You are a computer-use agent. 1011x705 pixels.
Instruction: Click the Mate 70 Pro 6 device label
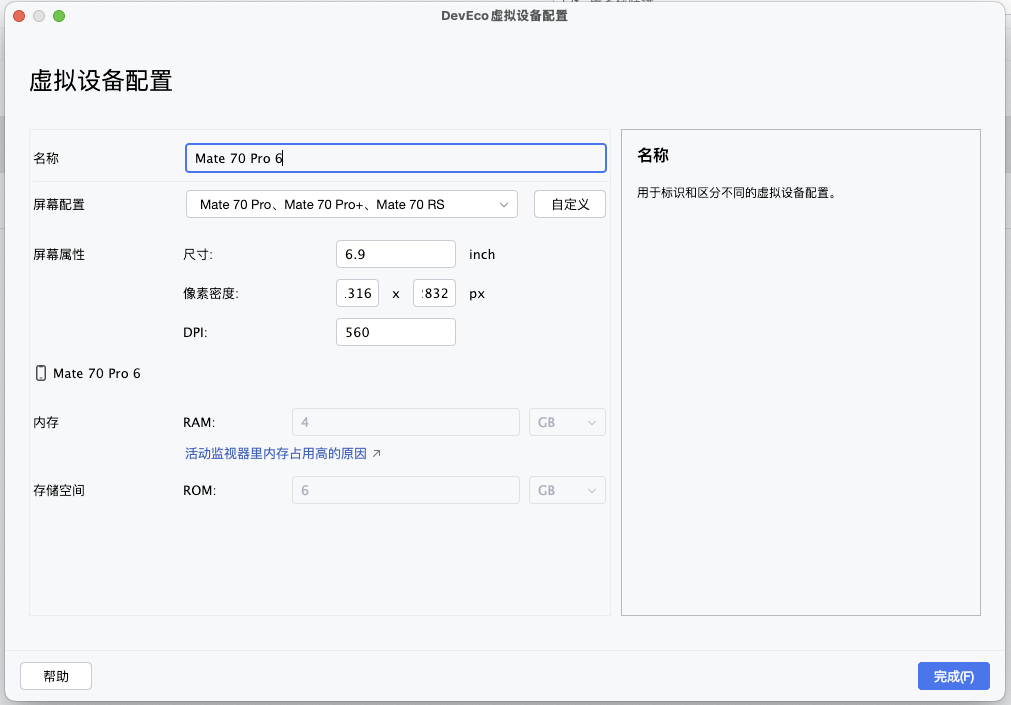pyautogui.click(x=97, y=373)
